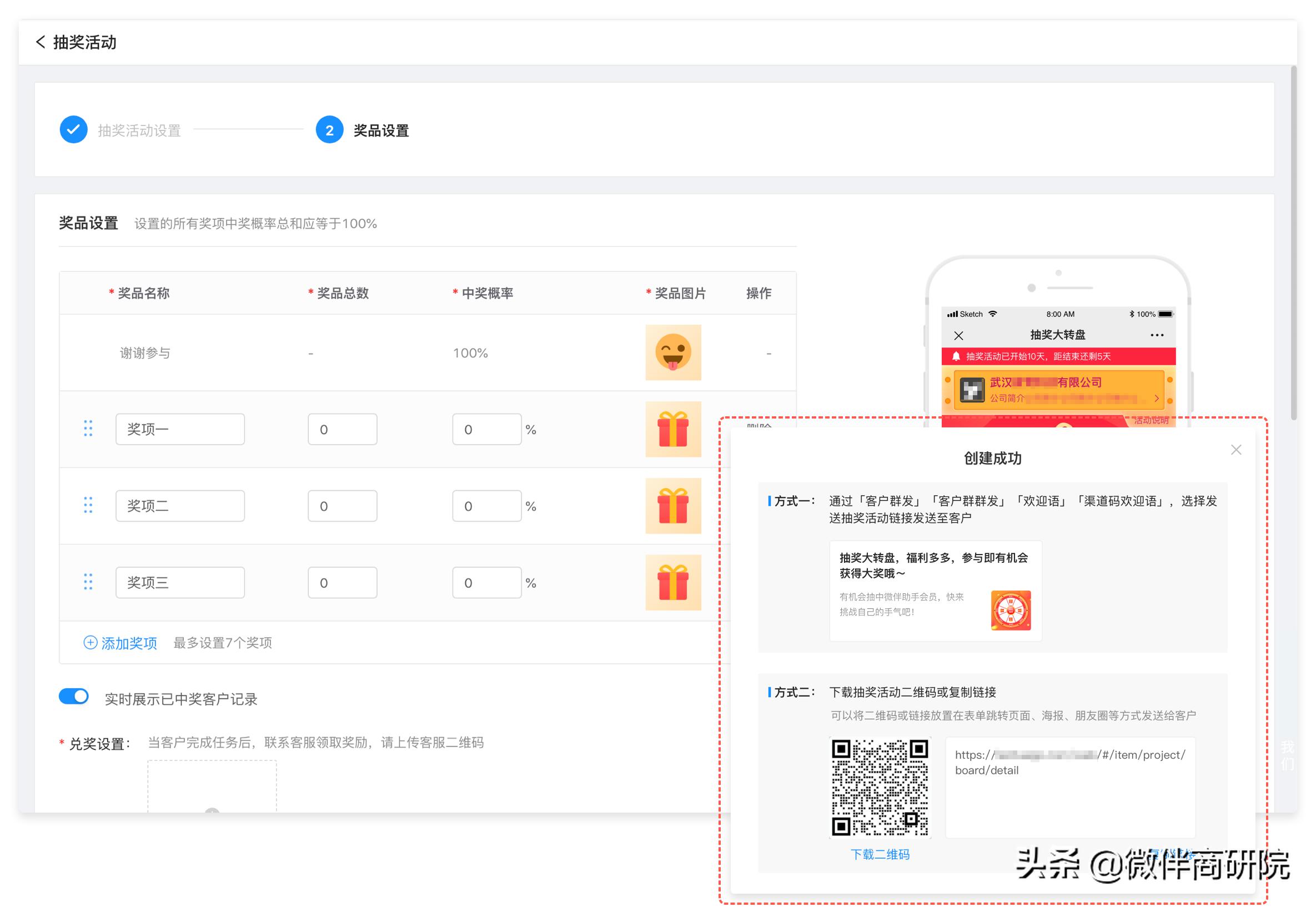Click the drag handle beside 奖项三
Image resolution: width=1316 pixels, height=907 pixels.
click(88, 581)
